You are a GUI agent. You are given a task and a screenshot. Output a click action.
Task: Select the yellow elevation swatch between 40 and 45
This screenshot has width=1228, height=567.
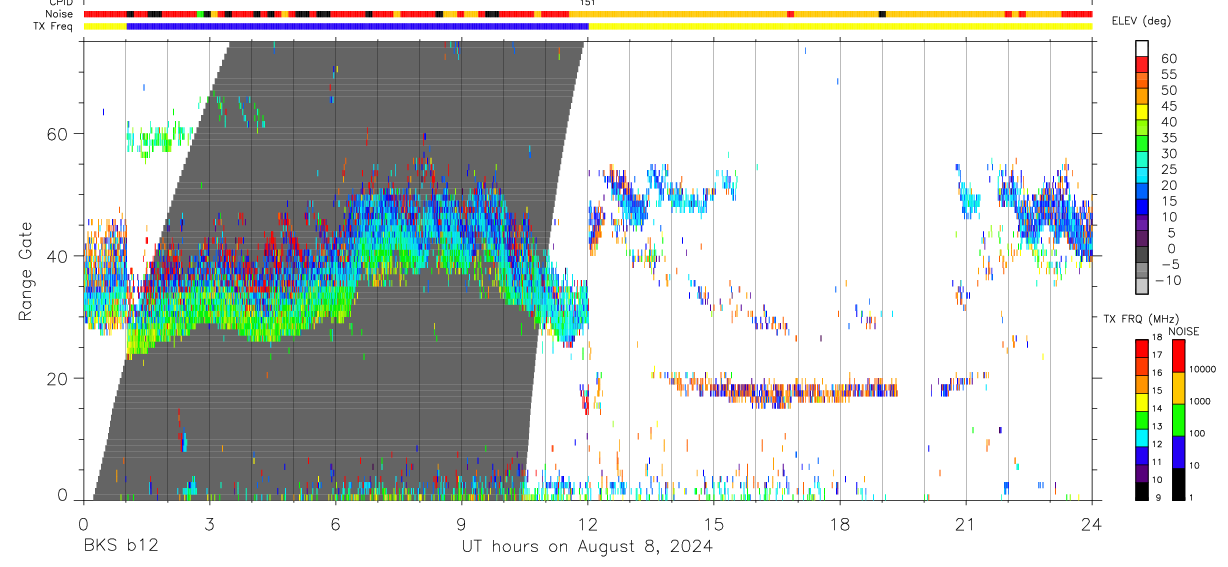[x=1142, y=111]
